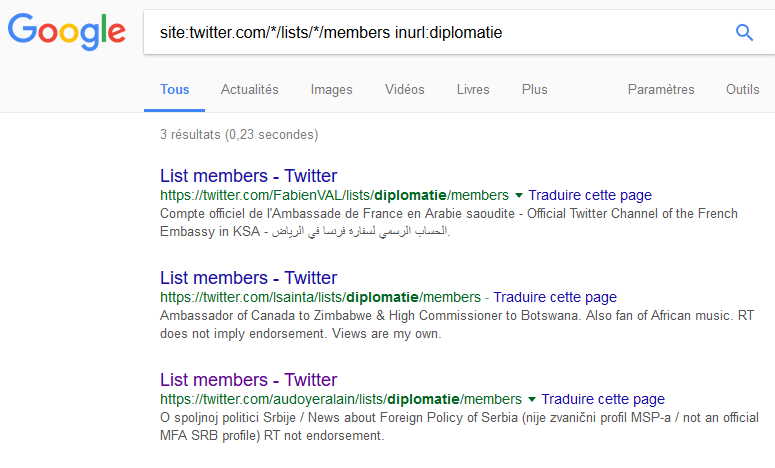Expand the dropdown arrow beside audoyeralain URL
775x468 pixels.
532,399
